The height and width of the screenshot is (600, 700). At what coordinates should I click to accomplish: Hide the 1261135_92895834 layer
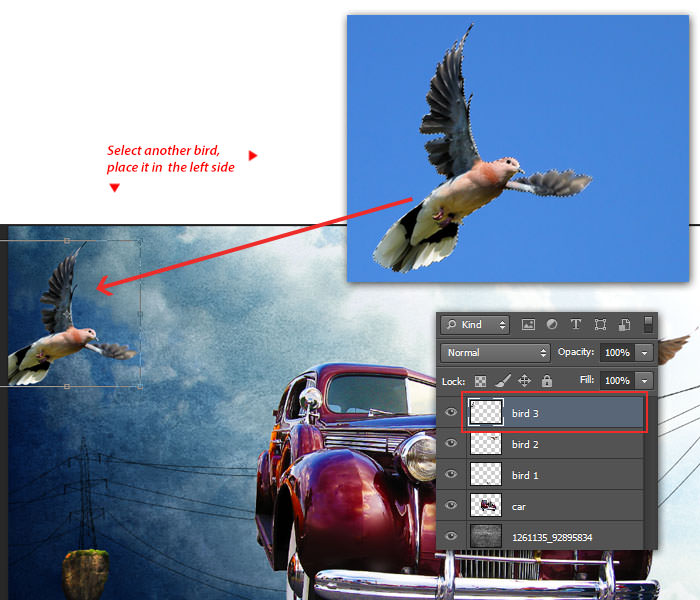[451, 536]
